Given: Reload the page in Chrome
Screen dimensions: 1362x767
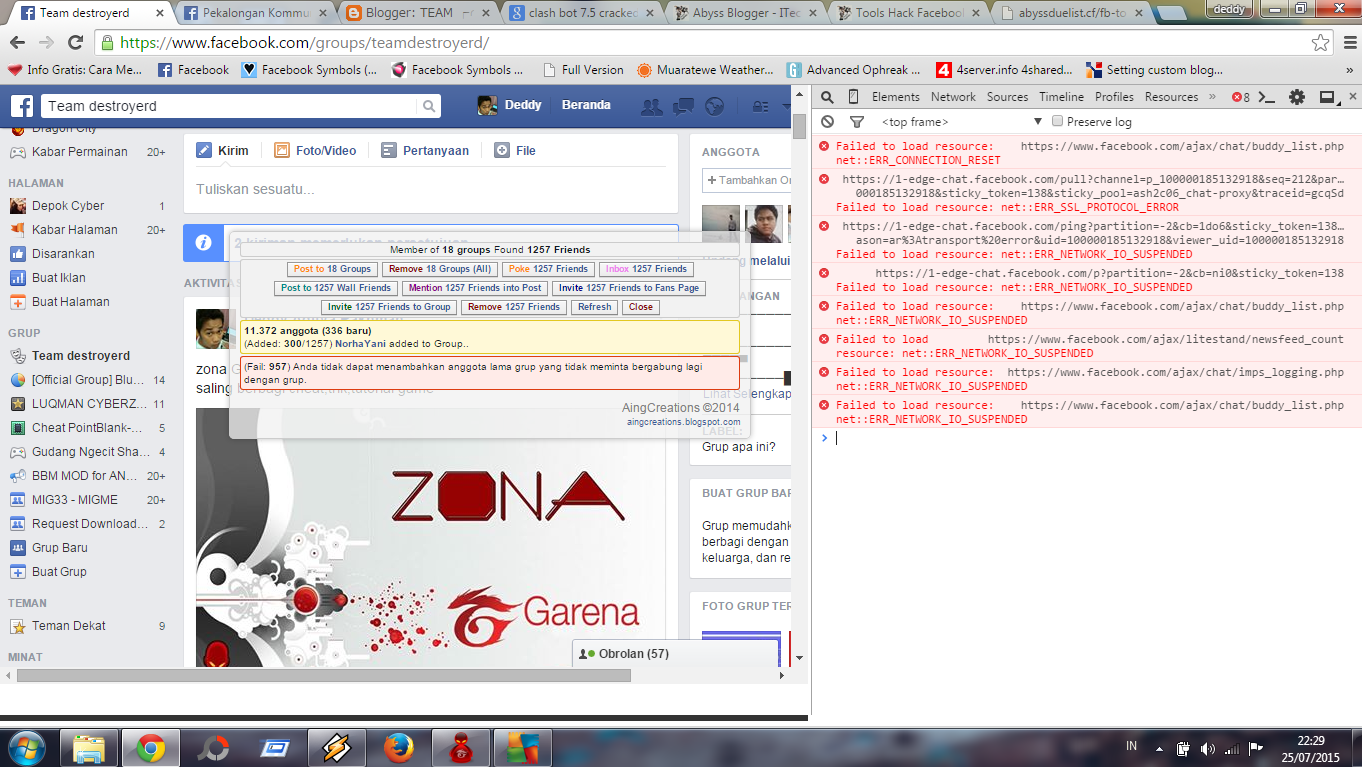Looking at the screenshot, I should [x=75, y=43].
